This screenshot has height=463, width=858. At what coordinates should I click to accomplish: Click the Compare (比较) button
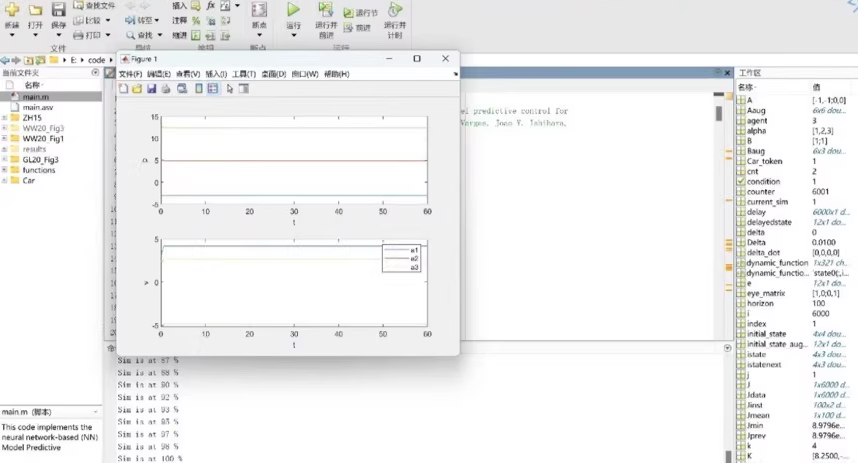pyautogui.click(x=88, y=20)
